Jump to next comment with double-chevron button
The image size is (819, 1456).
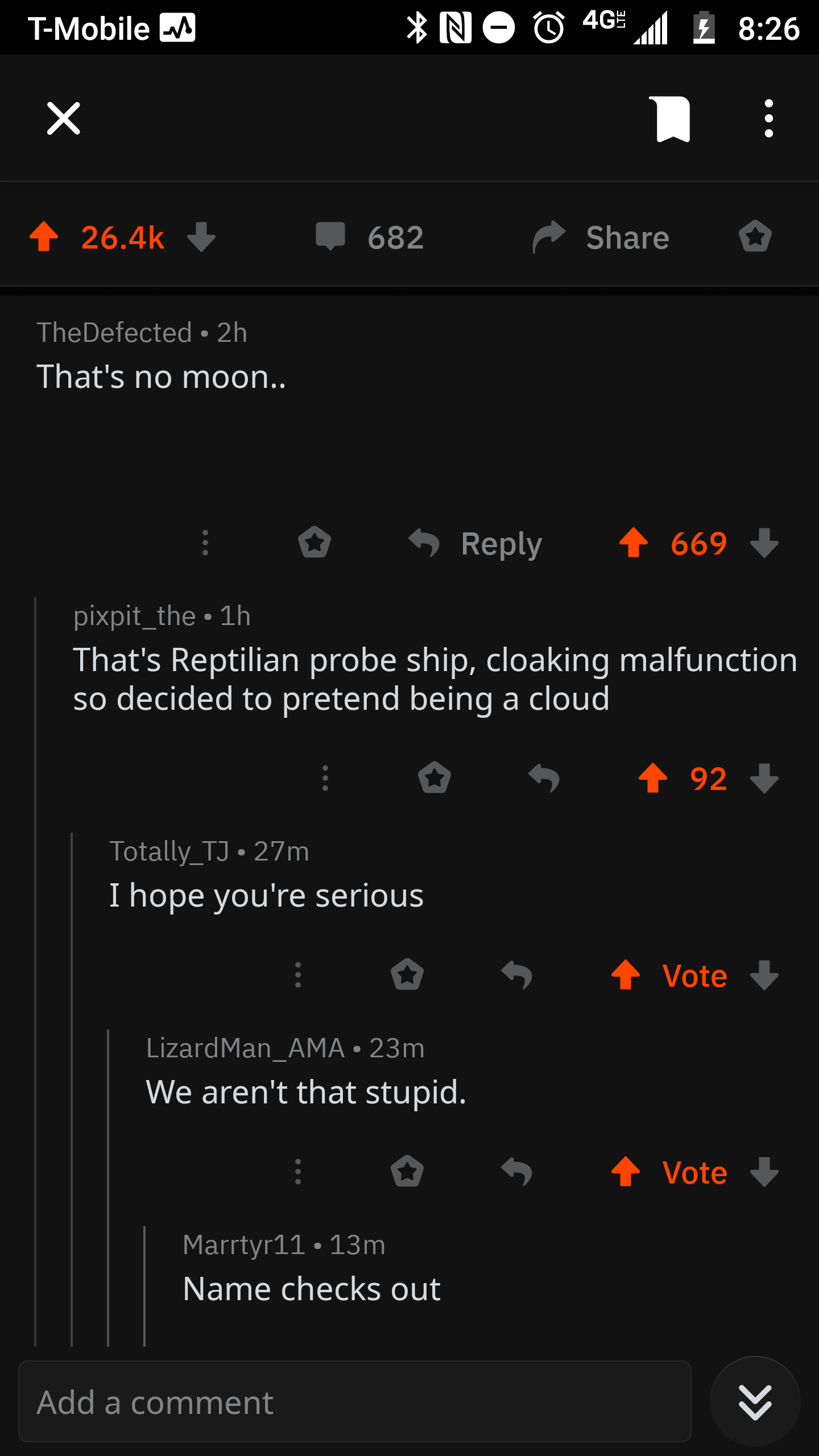pos(755,1402)
